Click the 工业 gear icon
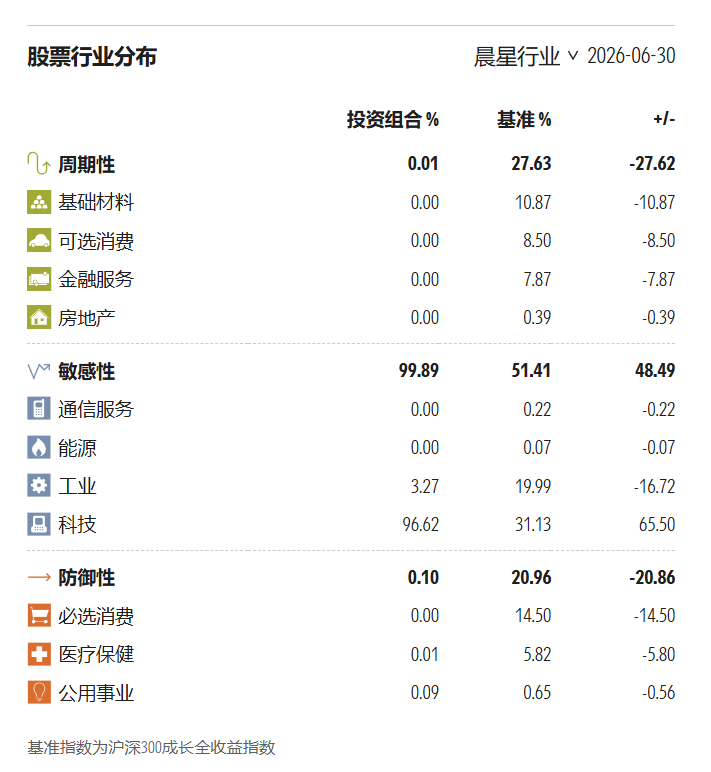This screenshot has width=711, height=772. click(39, 486)
